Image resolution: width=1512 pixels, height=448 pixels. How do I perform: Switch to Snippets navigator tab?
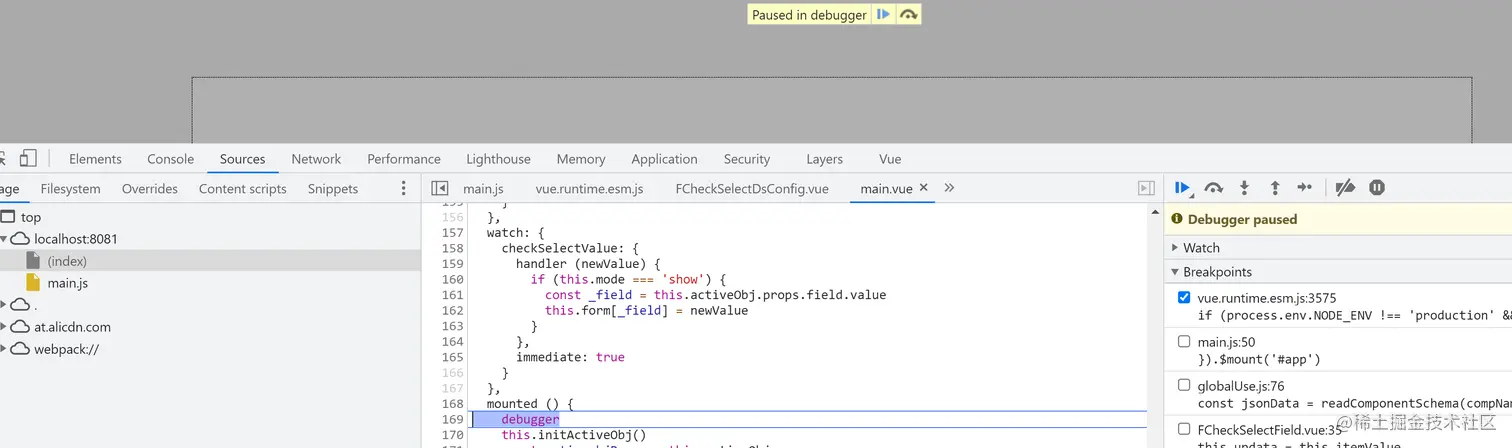coord(333,189)
